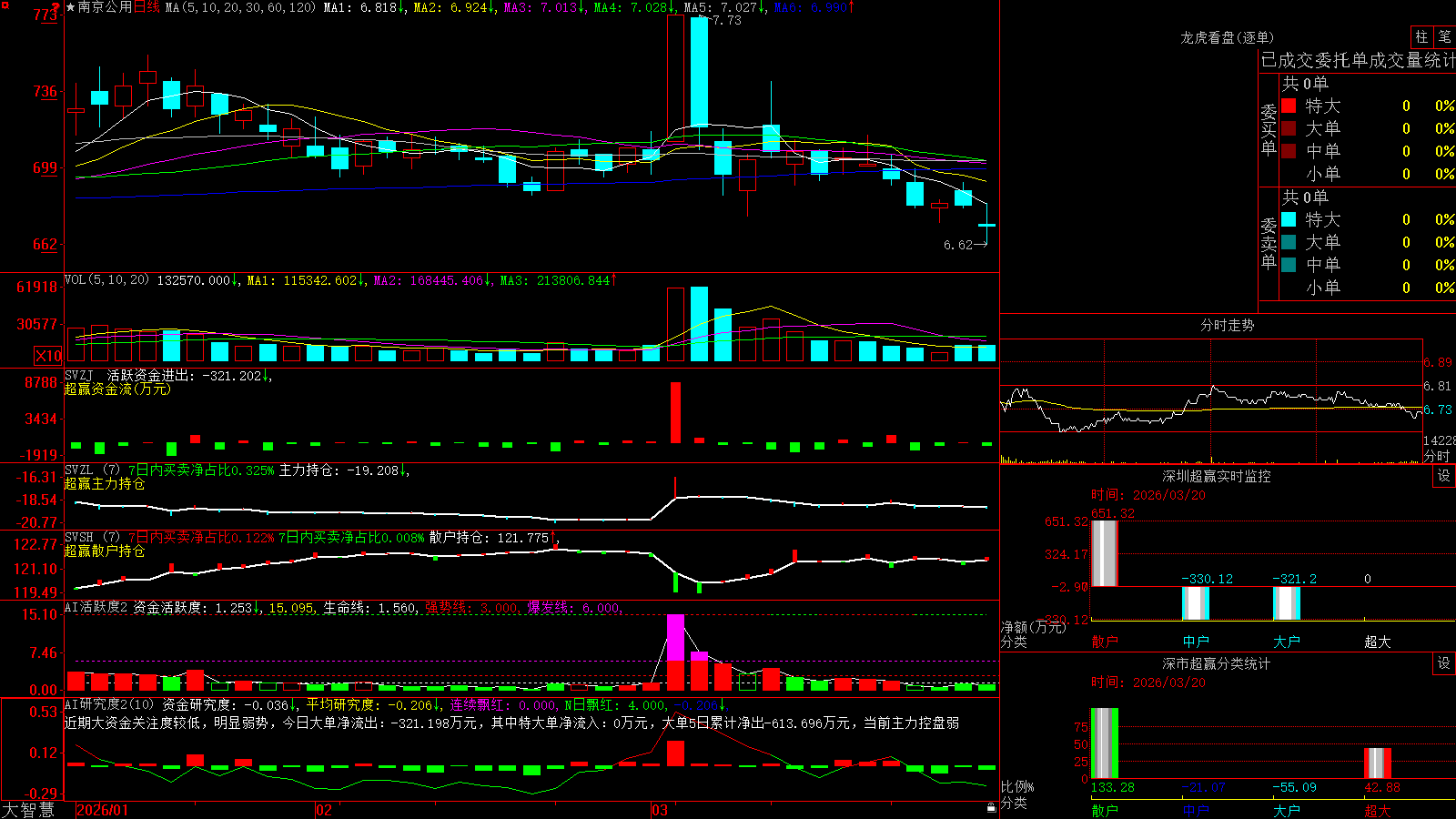Image resolution: width=1456 pixels, height=819 pixels.
Task: Click the 651.32 散户 bar in 实时监控
Action: tap(1105, 553)
